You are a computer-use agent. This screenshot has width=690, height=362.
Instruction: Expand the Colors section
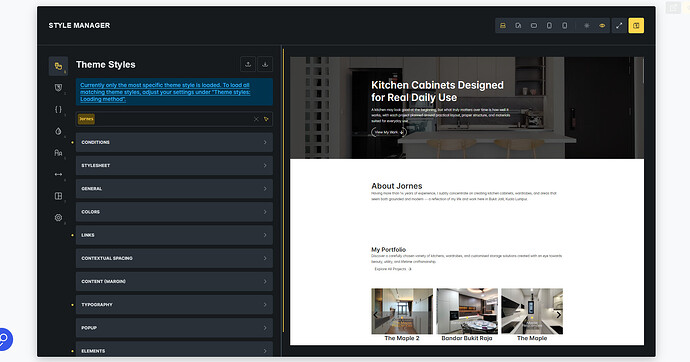tap(174, 212)
